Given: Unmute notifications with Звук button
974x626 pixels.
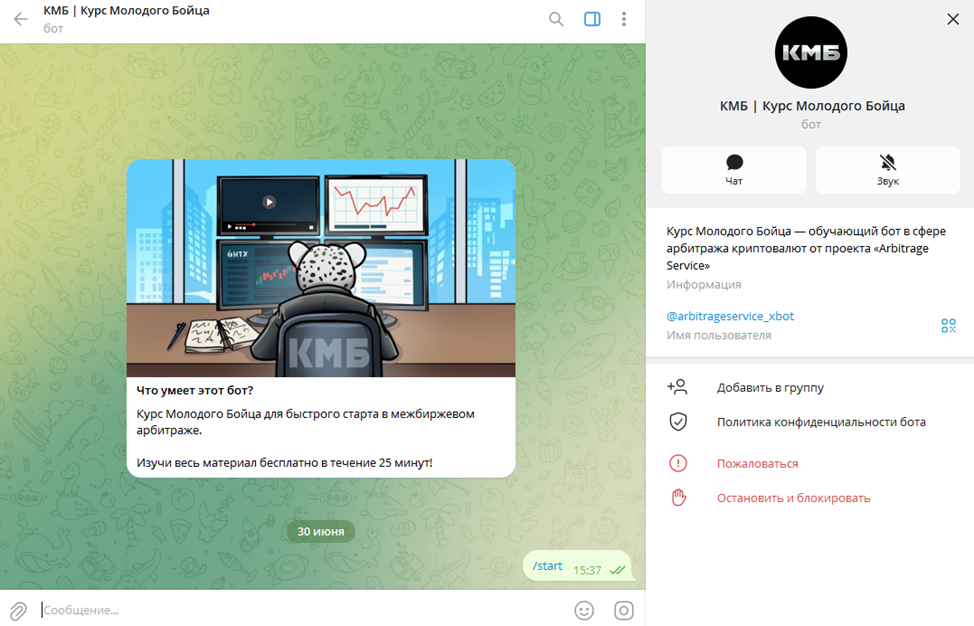Looking at the screenshot, I should pyautogui.click(x=888, y=170).
